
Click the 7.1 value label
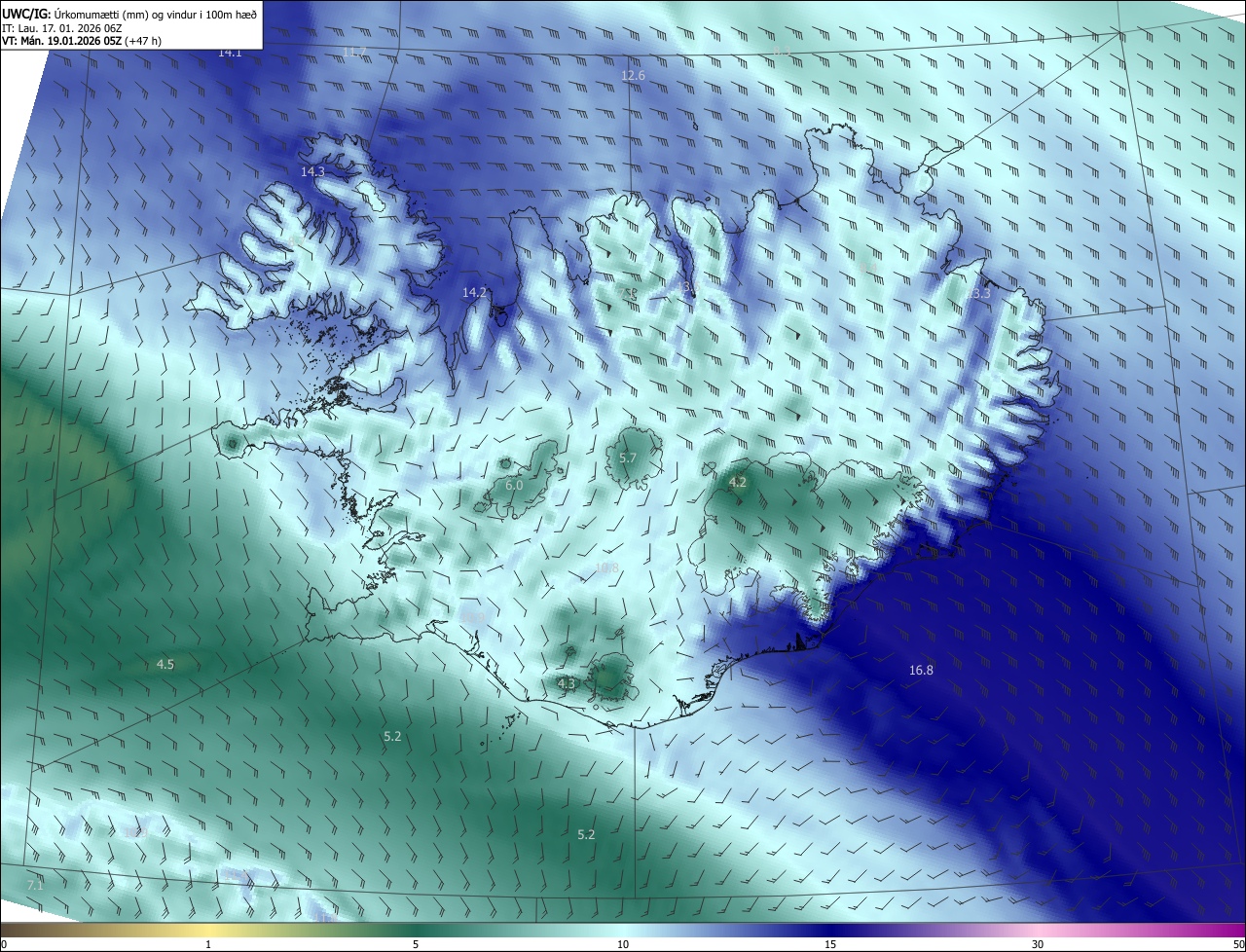(35, 886)
